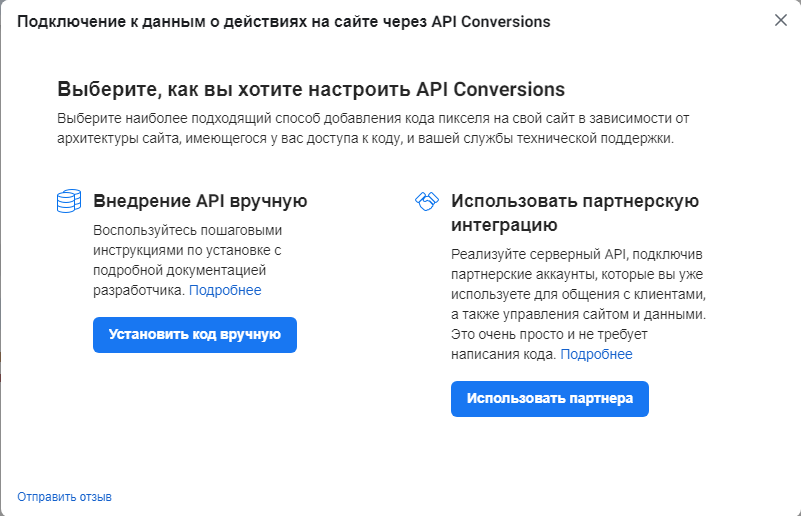Close the API Conversions connection dialog
801x516 pixels.
point(781,20)
